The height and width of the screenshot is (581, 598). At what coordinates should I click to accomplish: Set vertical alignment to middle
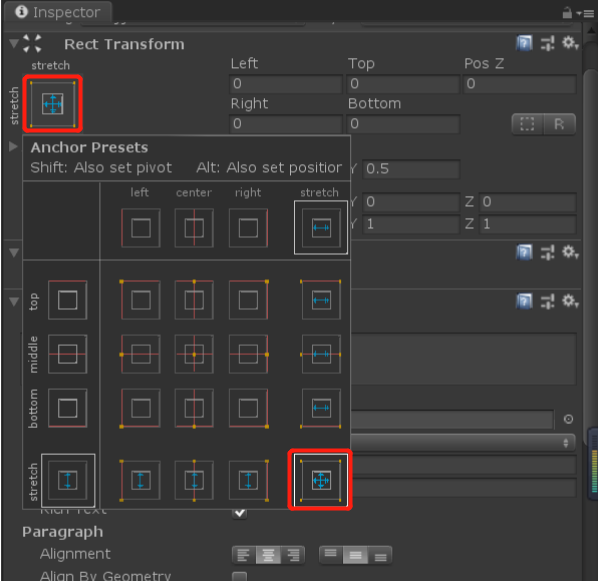pyautogui.click(x=355, y=555)
